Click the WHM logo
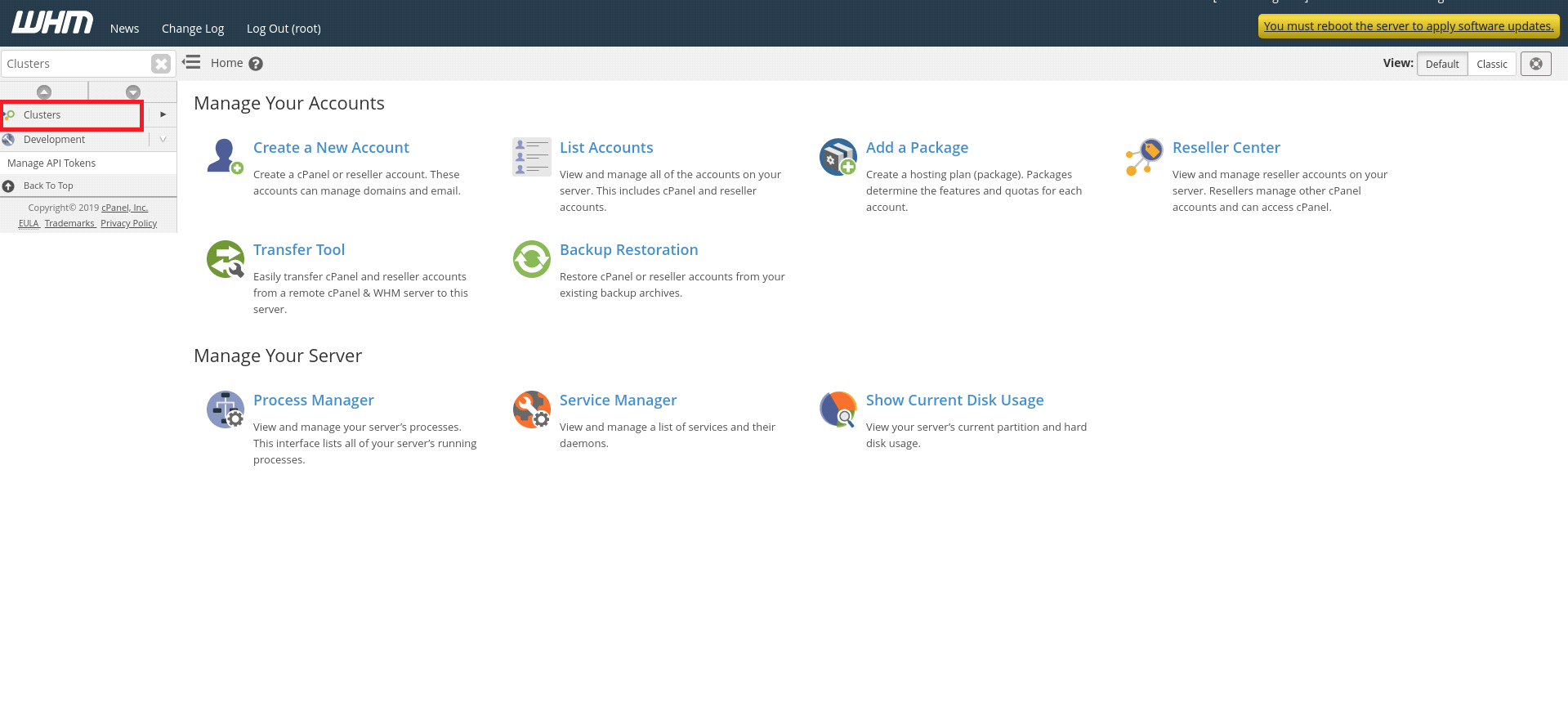The height and width of the screenshot is (716, 1568). [x=52, y=22]
